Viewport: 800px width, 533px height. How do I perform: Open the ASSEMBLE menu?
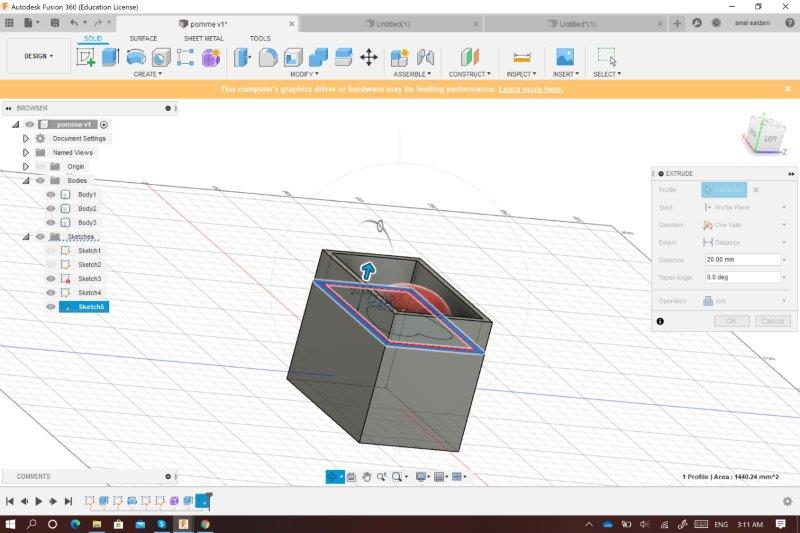[412, 74]
